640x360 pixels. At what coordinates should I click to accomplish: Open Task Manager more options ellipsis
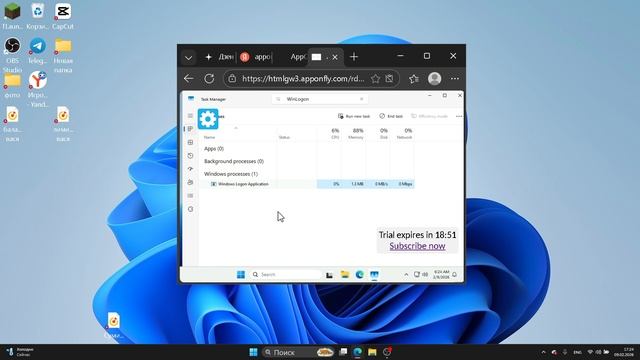pos(459,116)
